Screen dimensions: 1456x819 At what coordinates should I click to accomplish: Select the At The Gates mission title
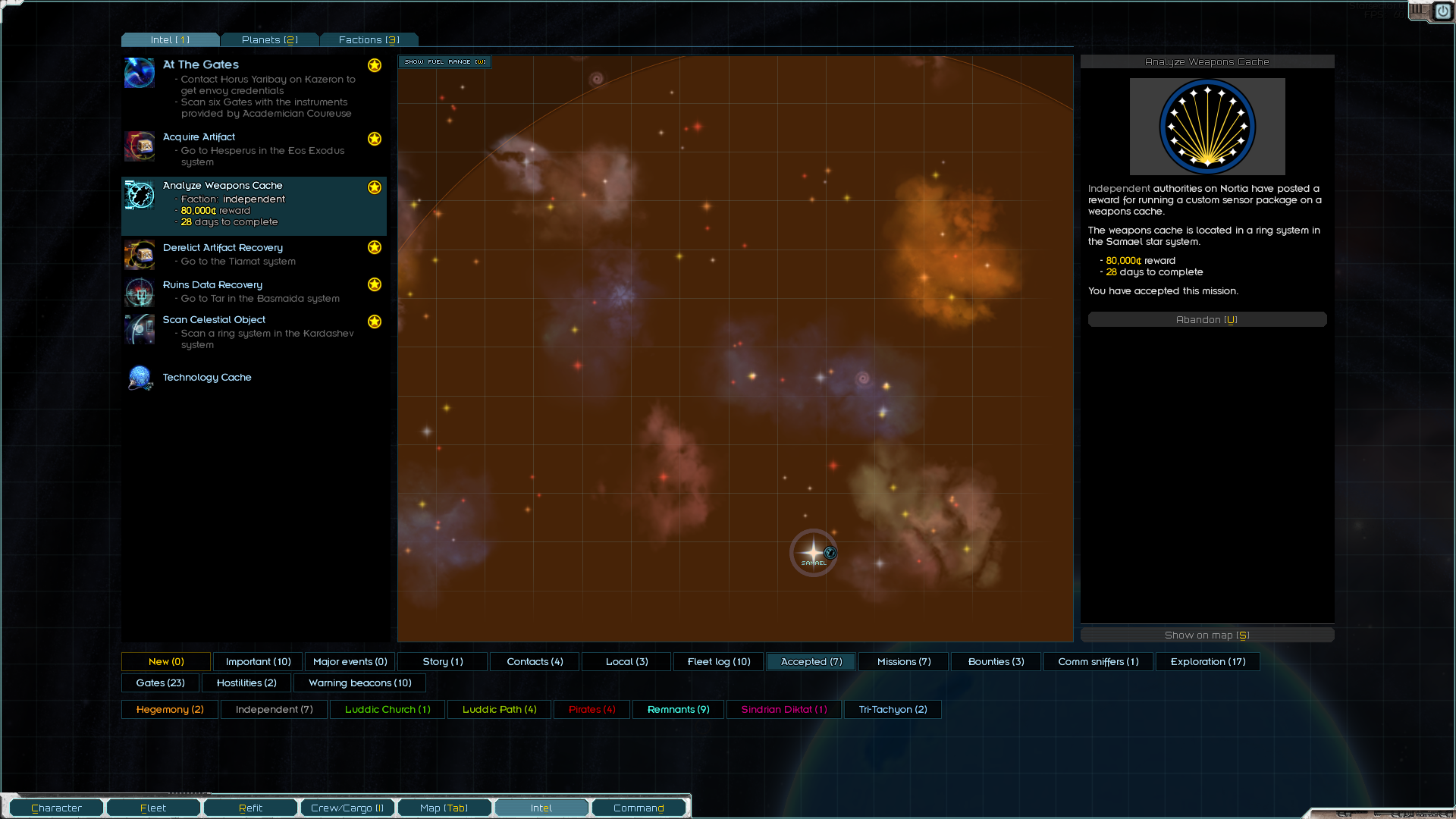[x=201, y=64]
